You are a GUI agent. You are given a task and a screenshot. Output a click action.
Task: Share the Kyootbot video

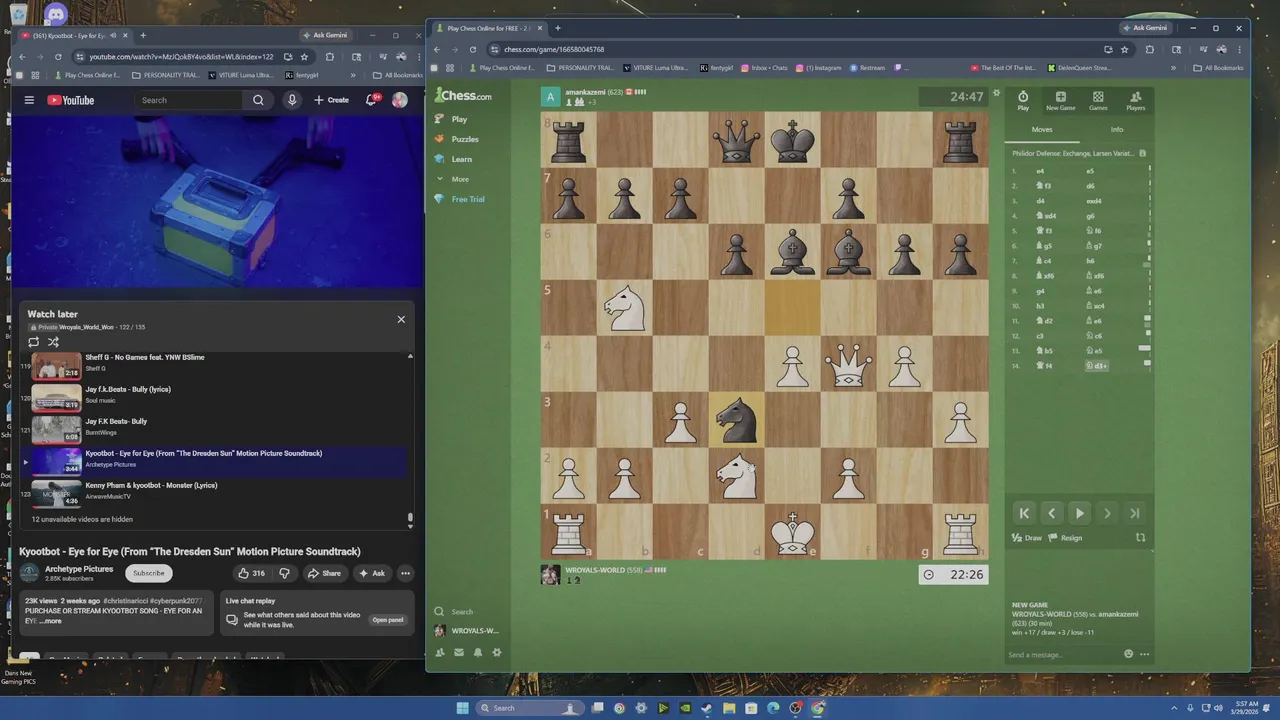[324, 573]
